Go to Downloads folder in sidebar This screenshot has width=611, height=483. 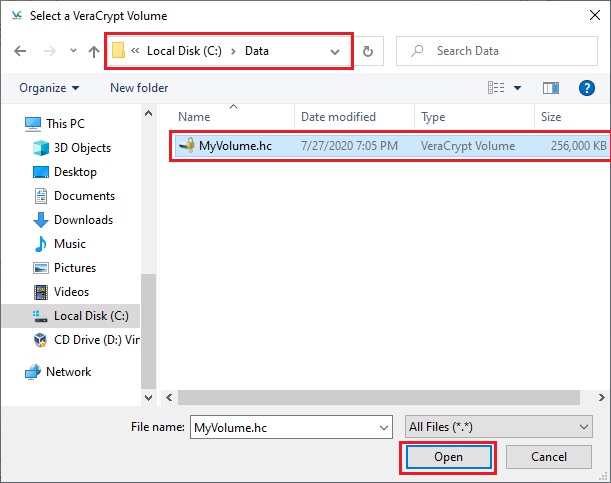pyautogui.click(x=83, y=220)
